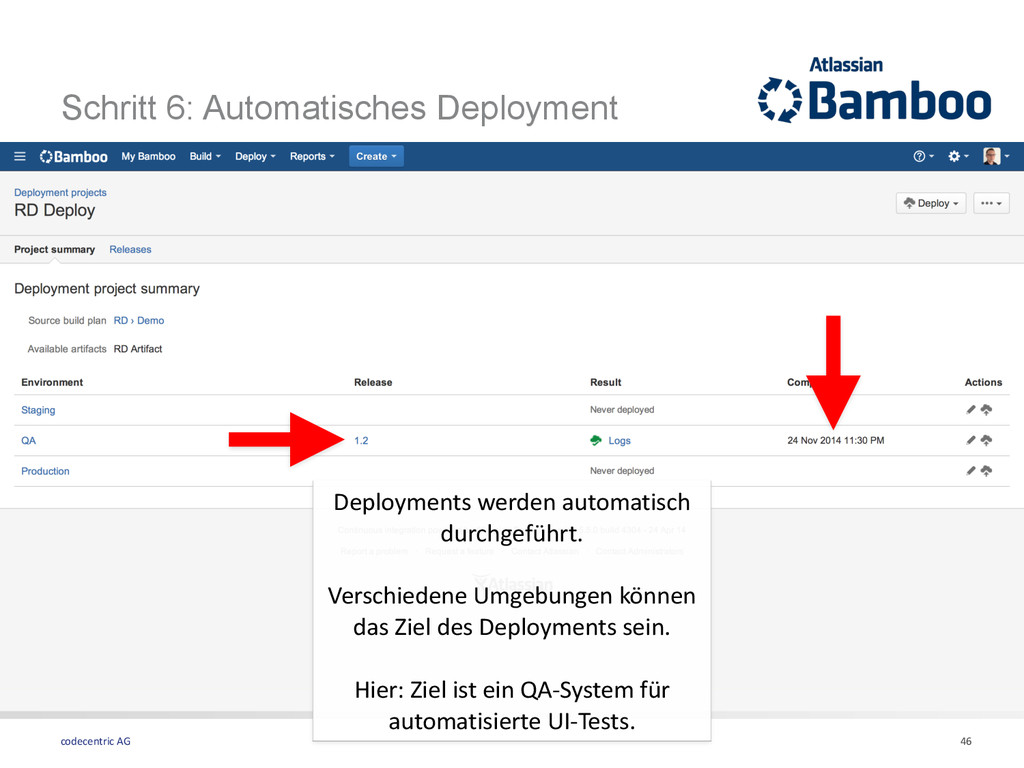Click the RD Deploy project title
This screenshot has width=1024, height=768.
click(x=55, y=210)
